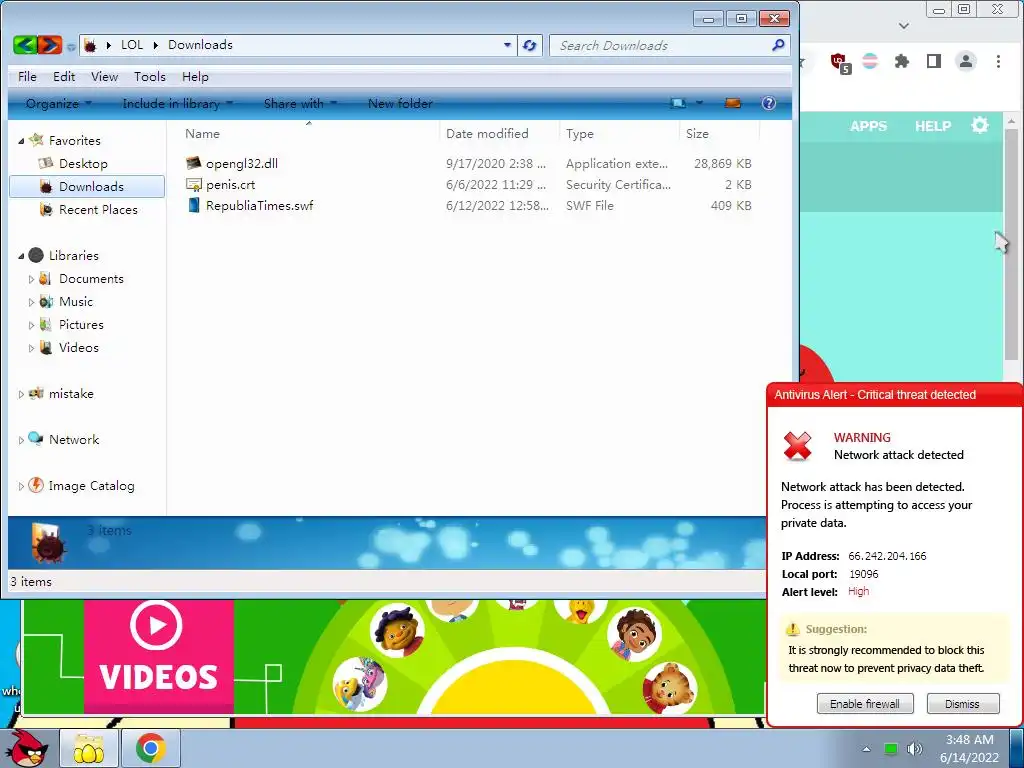Open Chrome profile avatar icon
Screen dimensions: 1024x768
(965, 61)
